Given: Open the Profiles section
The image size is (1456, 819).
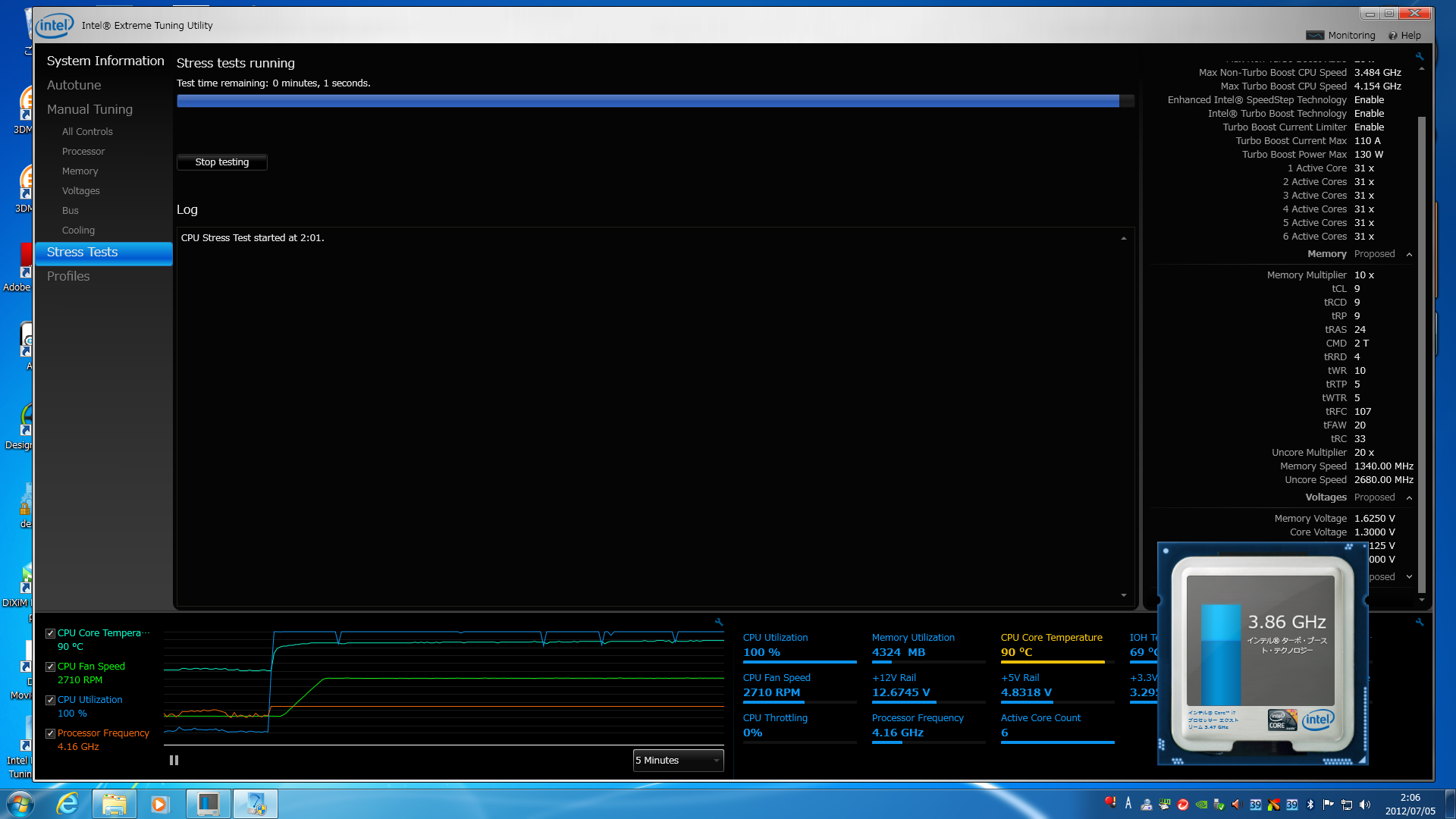Looking at the screenshot, I should tap(68, 276).
